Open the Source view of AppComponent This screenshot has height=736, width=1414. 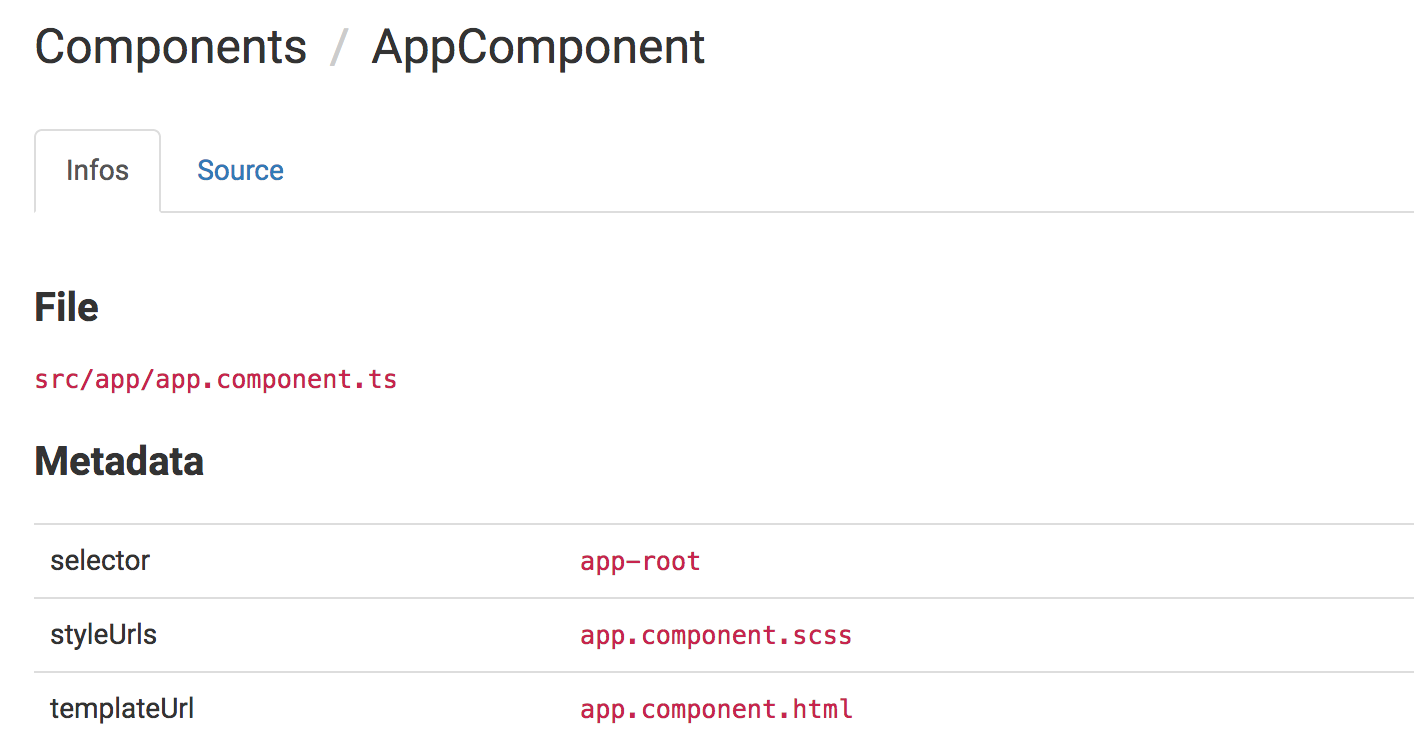[240, 170]
